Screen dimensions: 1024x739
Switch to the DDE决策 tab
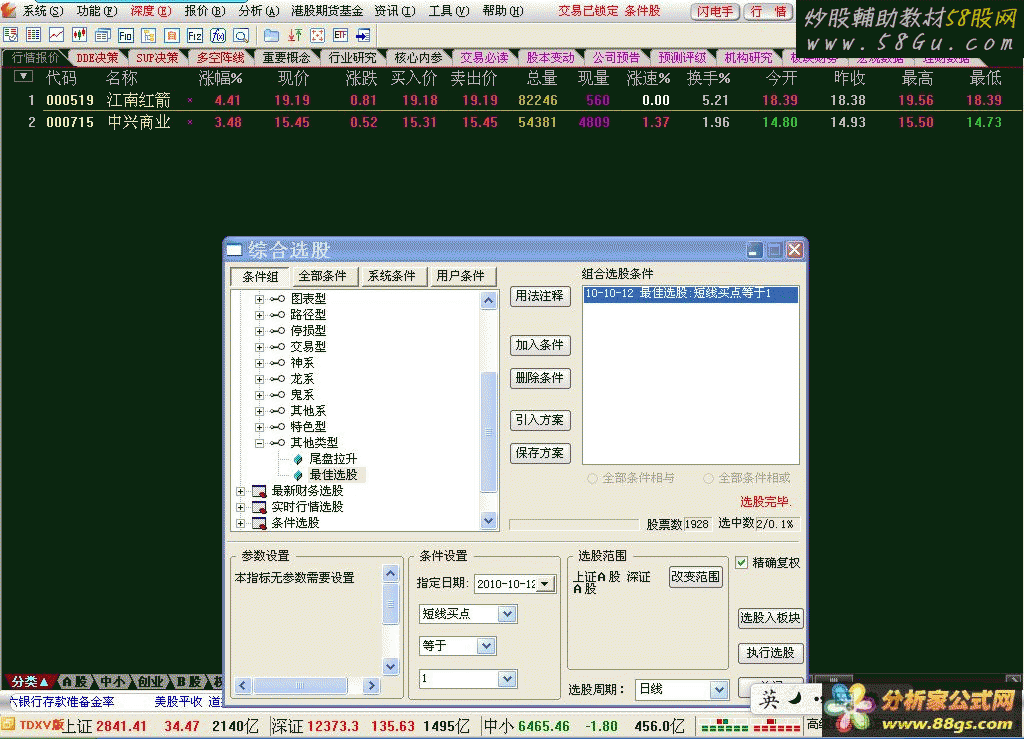click(x=97, y=57)
